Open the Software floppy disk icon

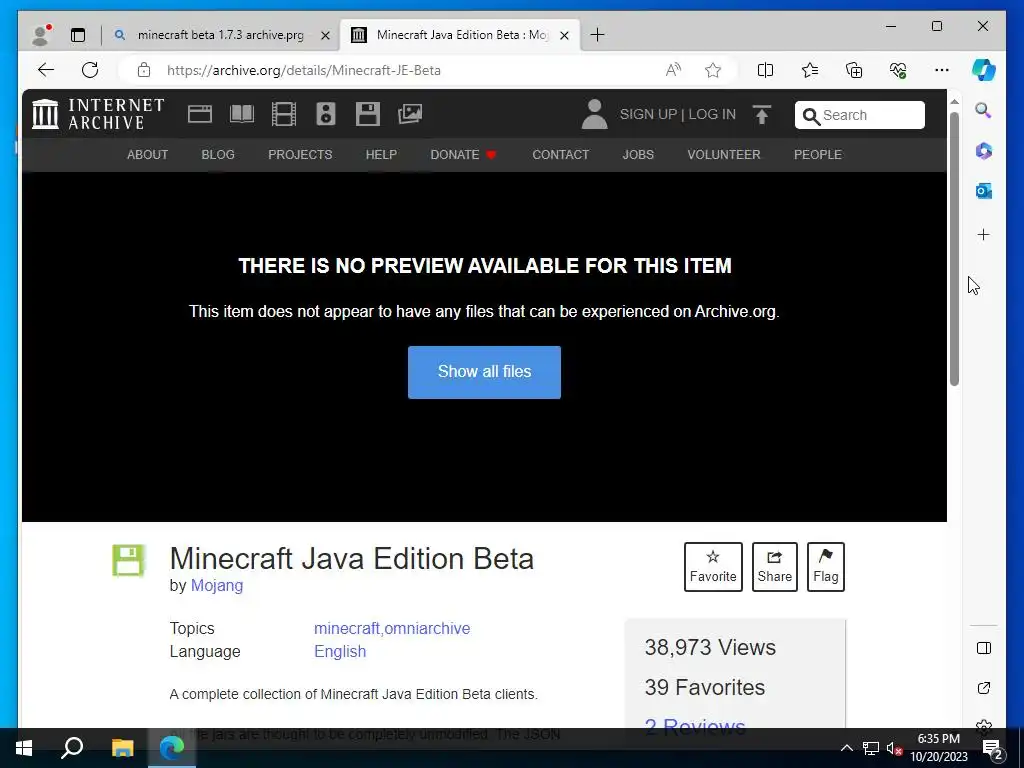368,114
